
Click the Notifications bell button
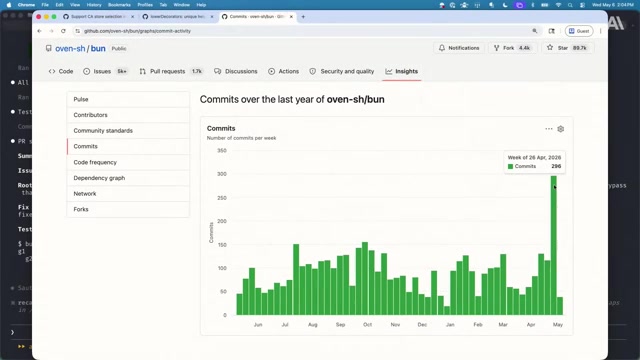(x=459, y=48)
